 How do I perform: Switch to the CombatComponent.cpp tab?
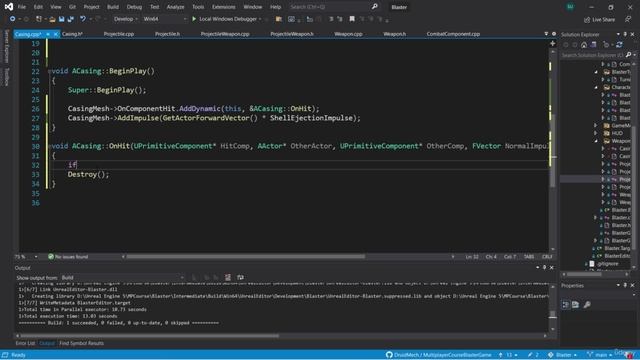tap(453, 34)
